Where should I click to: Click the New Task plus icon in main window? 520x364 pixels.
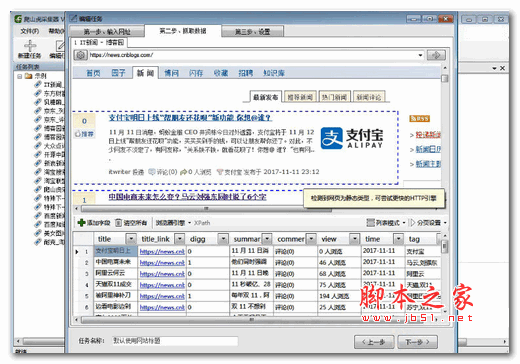point(30,46)
